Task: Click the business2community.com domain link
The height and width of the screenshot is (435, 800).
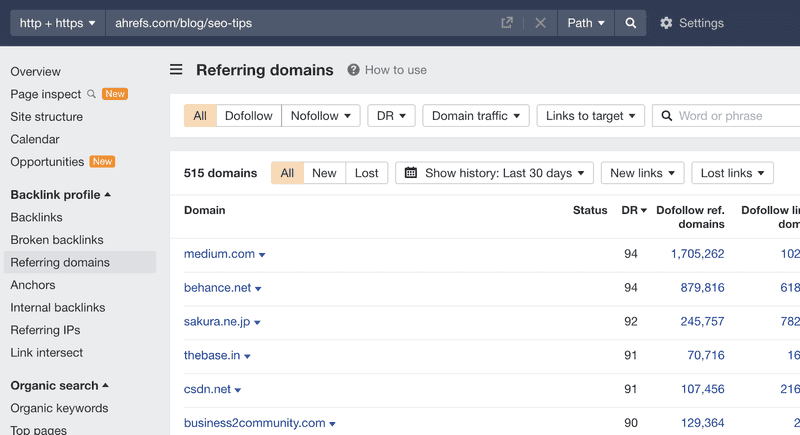Action: pyautogui.click(x=254, y=423)
